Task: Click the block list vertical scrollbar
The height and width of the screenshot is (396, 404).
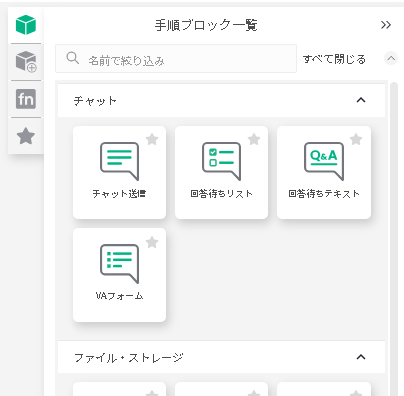Action: click(x=394, y=239)
